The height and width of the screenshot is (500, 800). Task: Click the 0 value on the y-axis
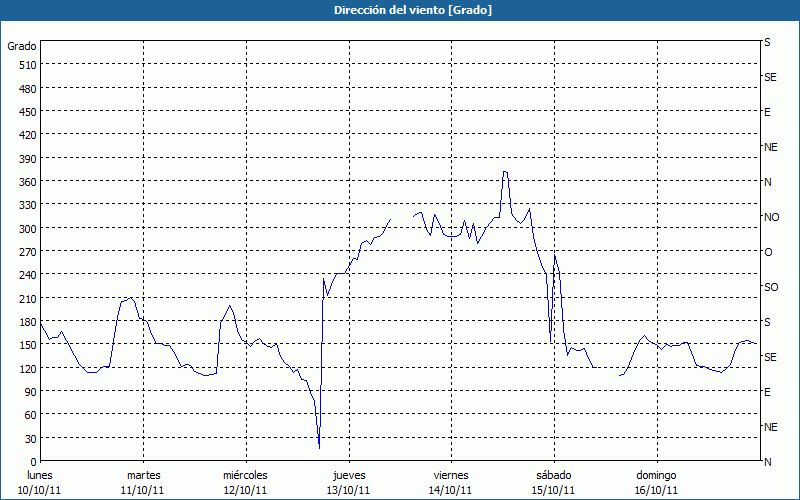point(33,462)
